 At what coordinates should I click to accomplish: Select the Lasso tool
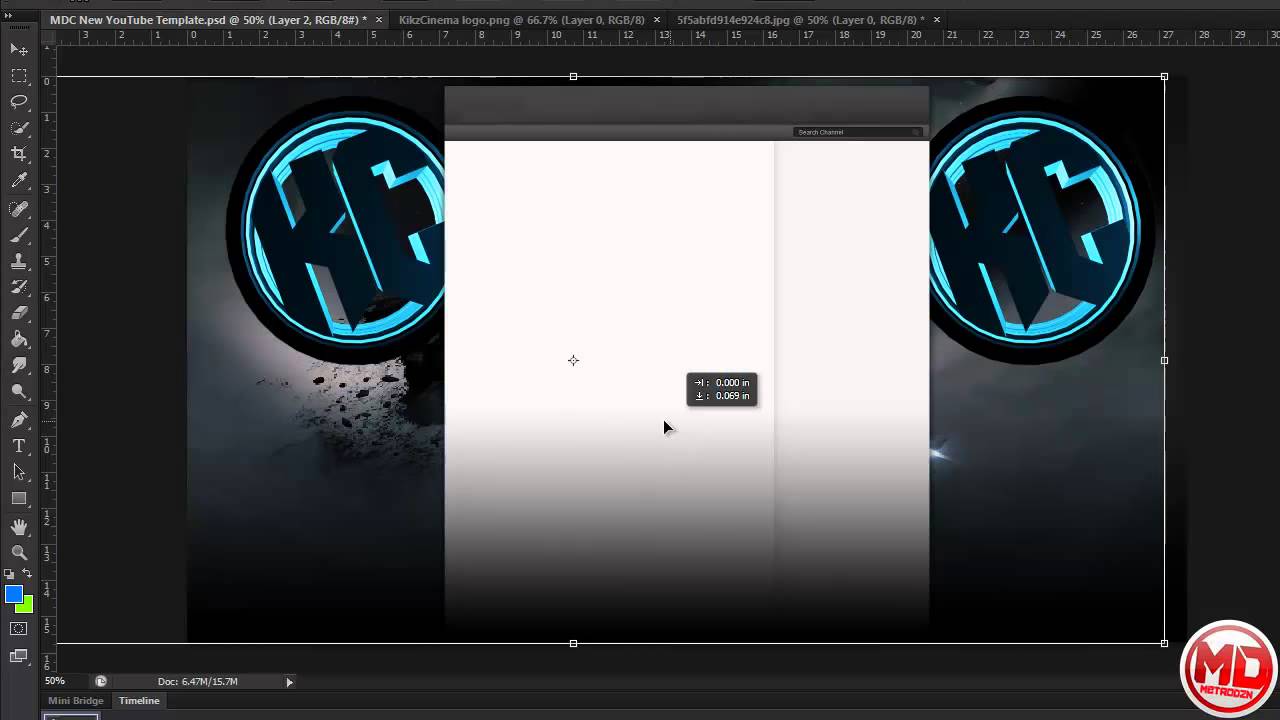(x=19, y=102)
